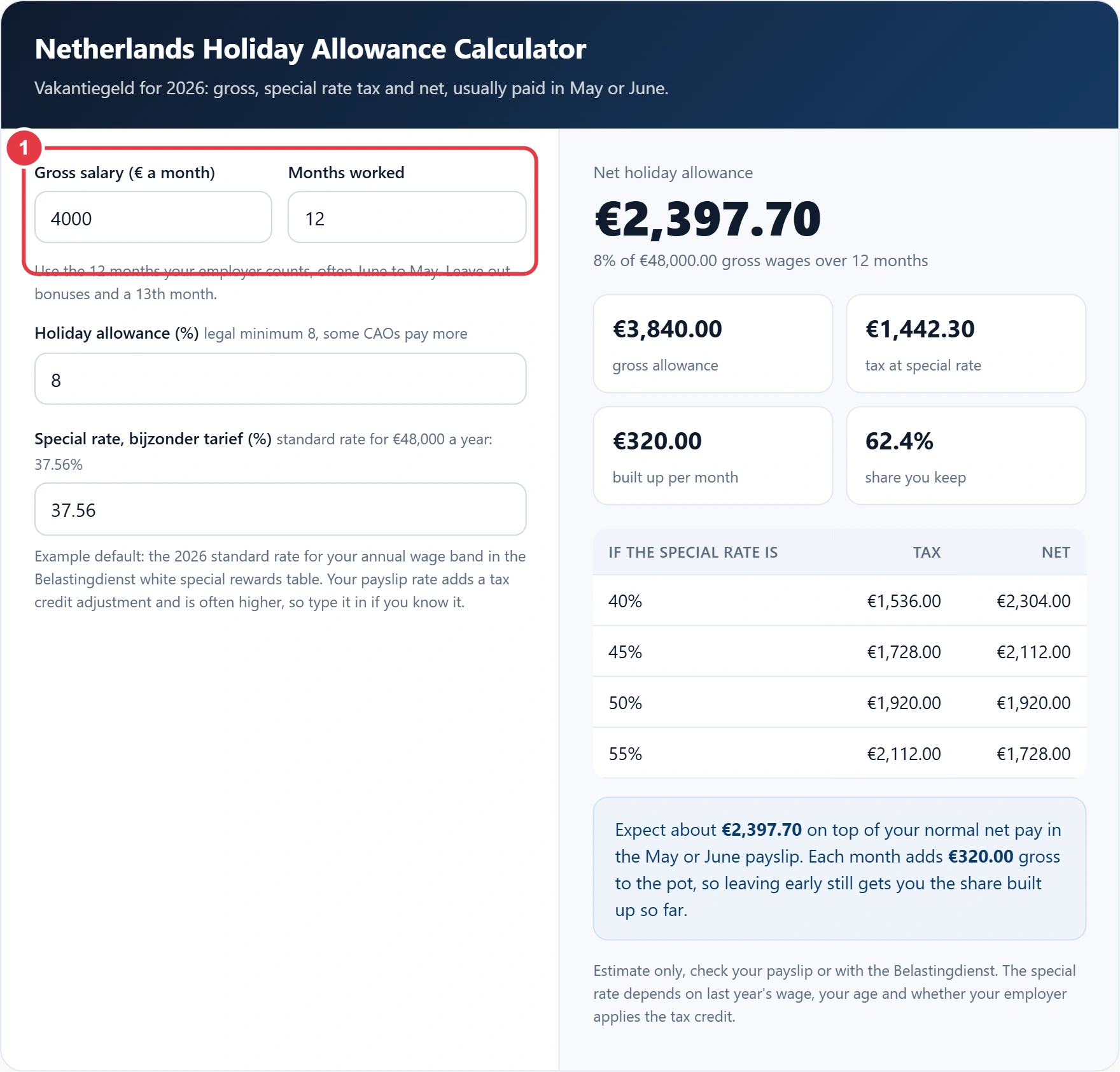
Task: Click the Gross salary input field
Action: click(x=153, y=218)
